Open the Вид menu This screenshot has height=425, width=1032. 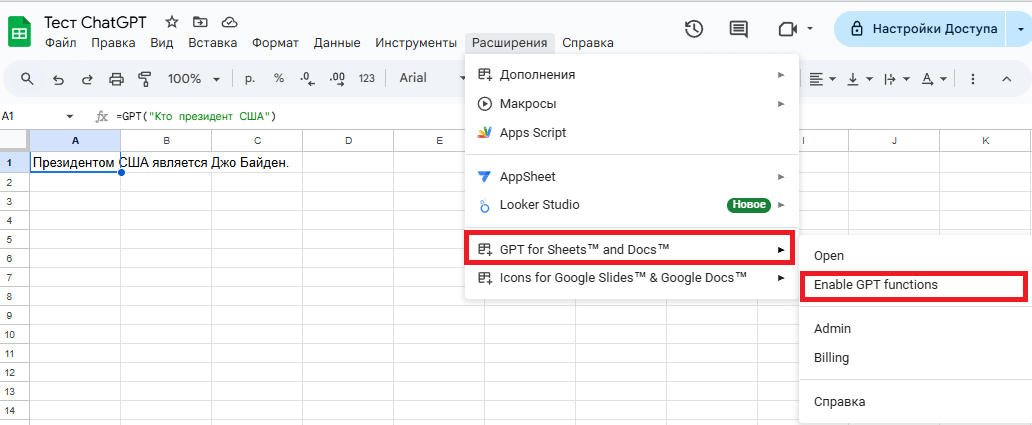point(162,43)
